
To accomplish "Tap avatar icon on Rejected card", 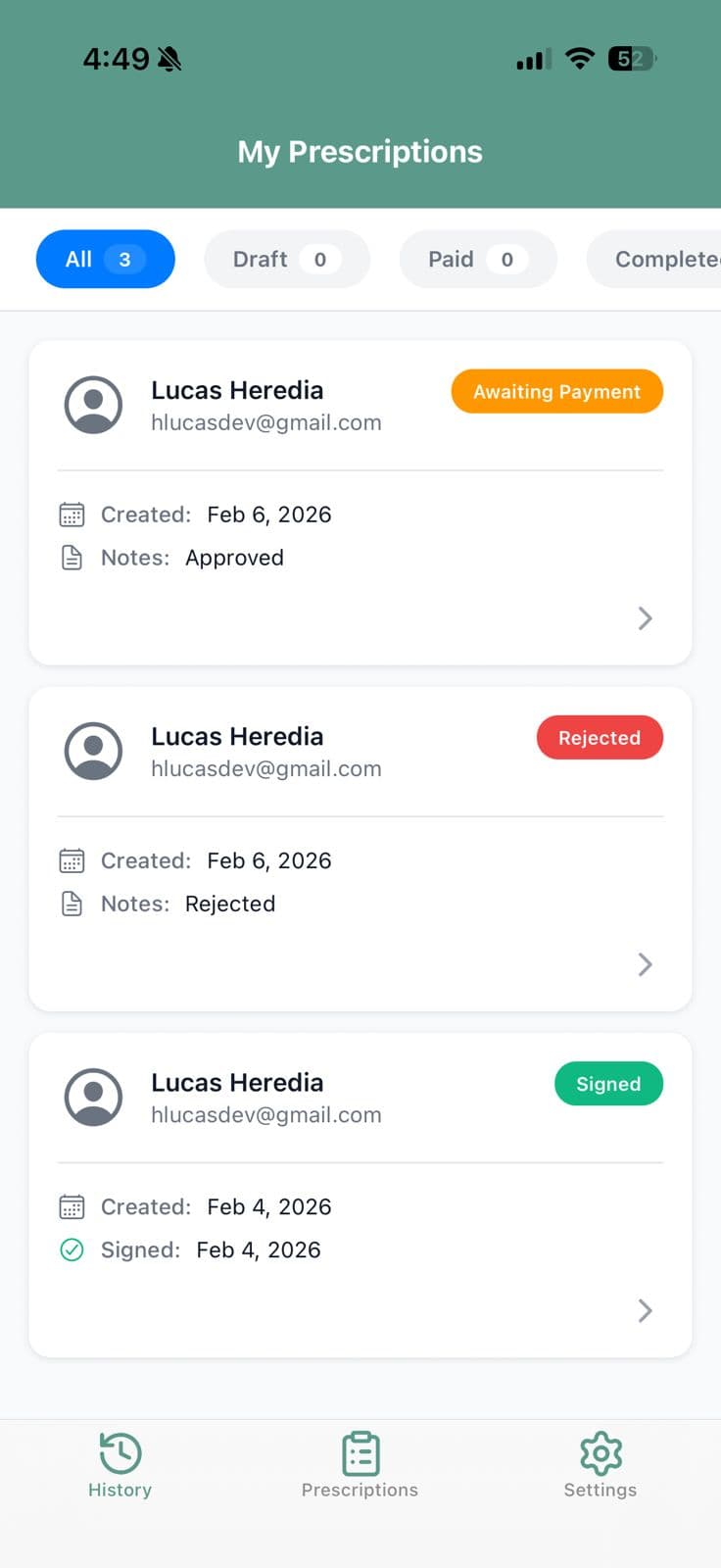I will pos(93,751).
